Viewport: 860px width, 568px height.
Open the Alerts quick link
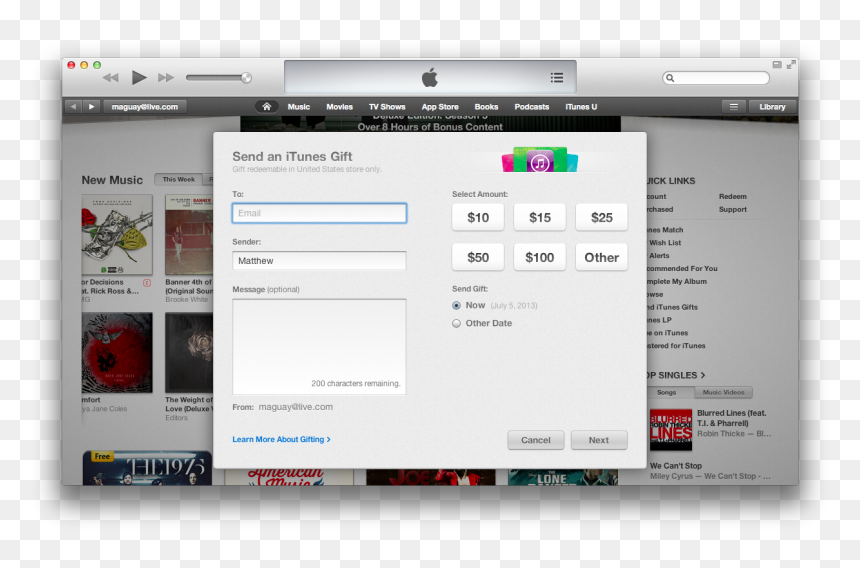659,255
